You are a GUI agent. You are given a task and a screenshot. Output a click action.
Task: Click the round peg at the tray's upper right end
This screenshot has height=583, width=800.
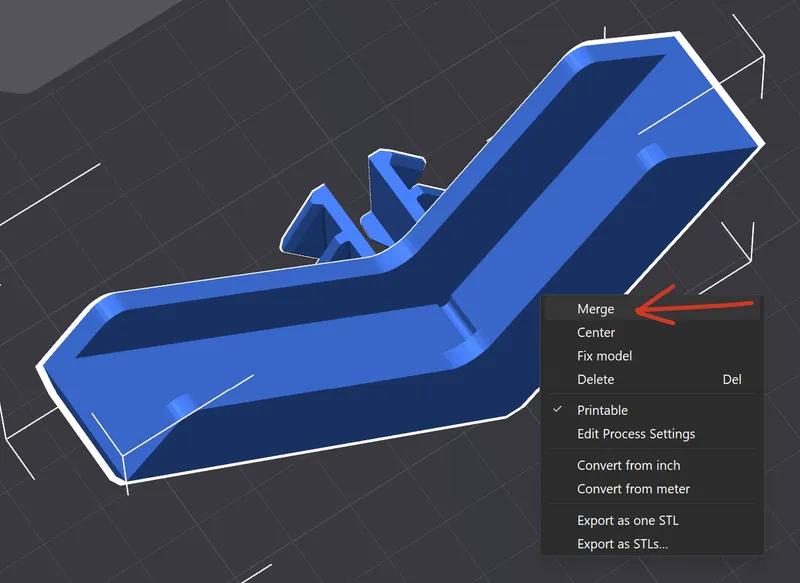(x=652, y=153)
